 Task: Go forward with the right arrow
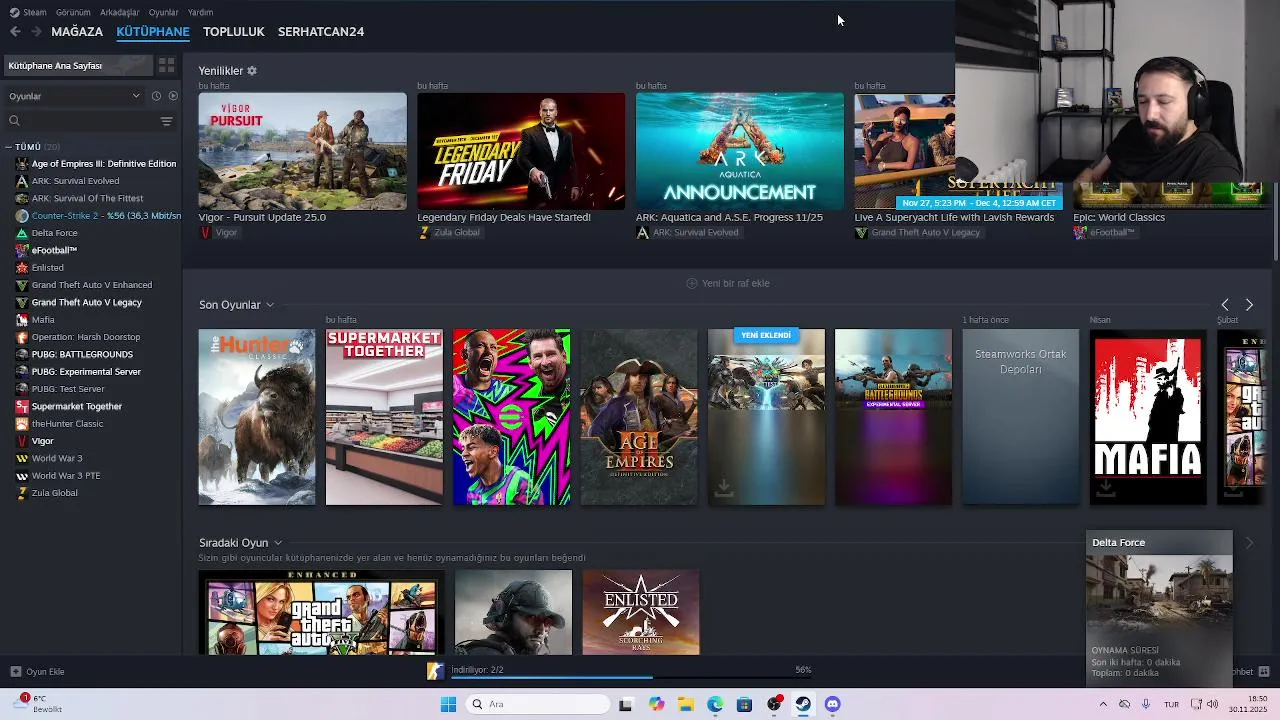pyautogui.click(x=36, y=32)
